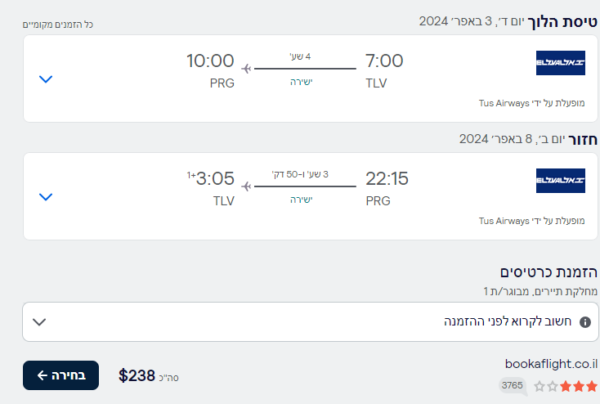Select the $238 offer with the בחירה button
600x404 pixels.
tap(61, 375)
